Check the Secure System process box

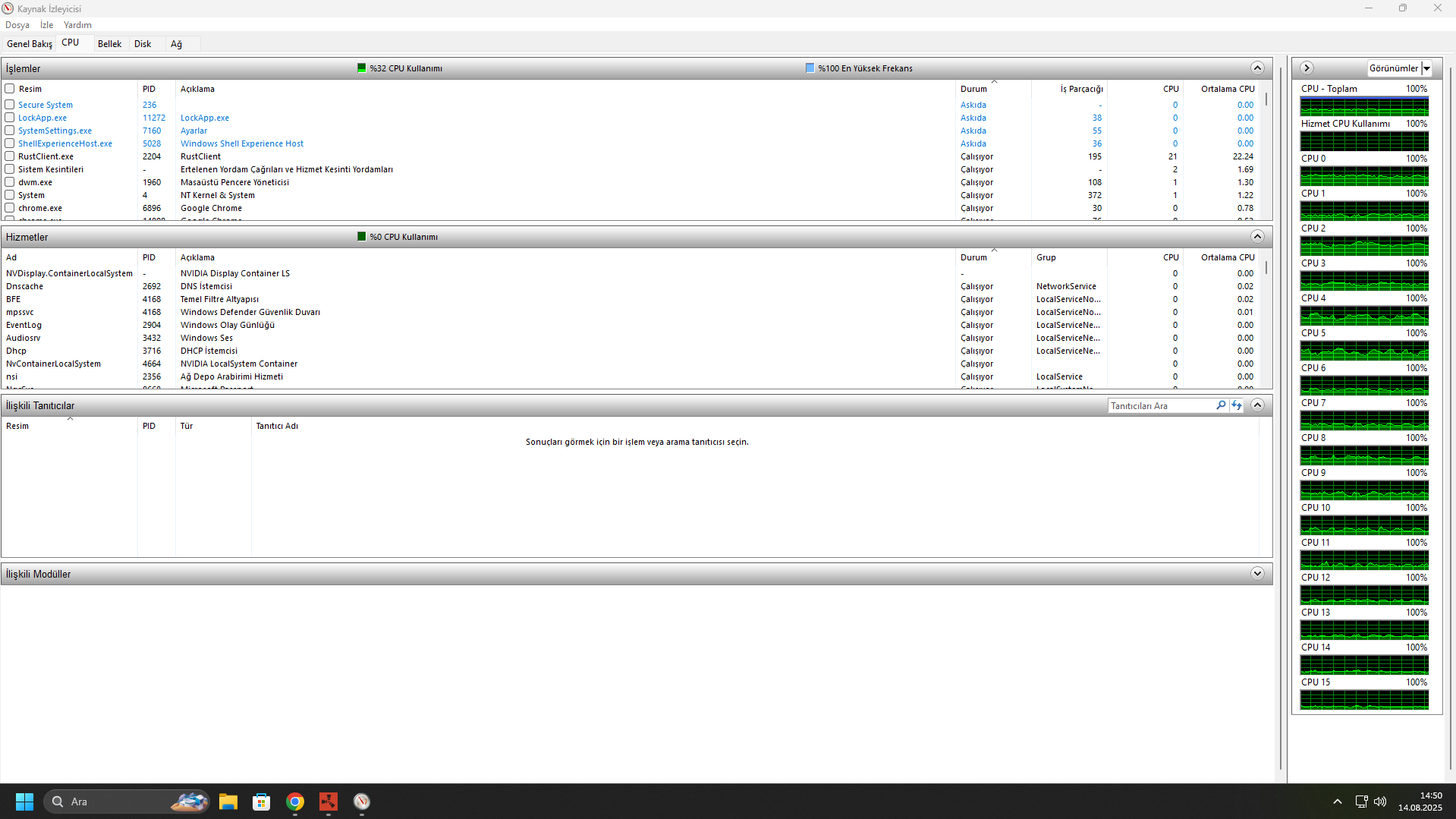click(10, 105)
